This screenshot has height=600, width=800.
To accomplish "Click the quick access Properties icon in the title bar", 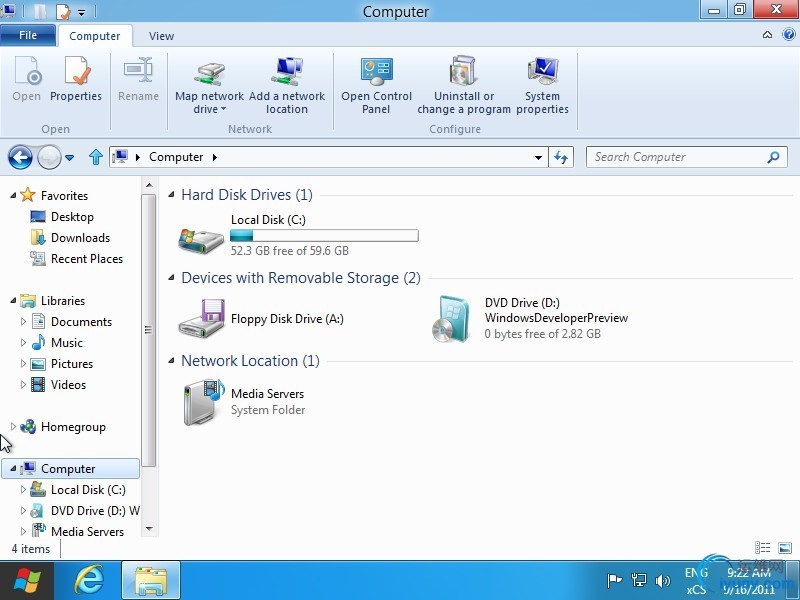I will pyautogui.click(x=63, y=11).
